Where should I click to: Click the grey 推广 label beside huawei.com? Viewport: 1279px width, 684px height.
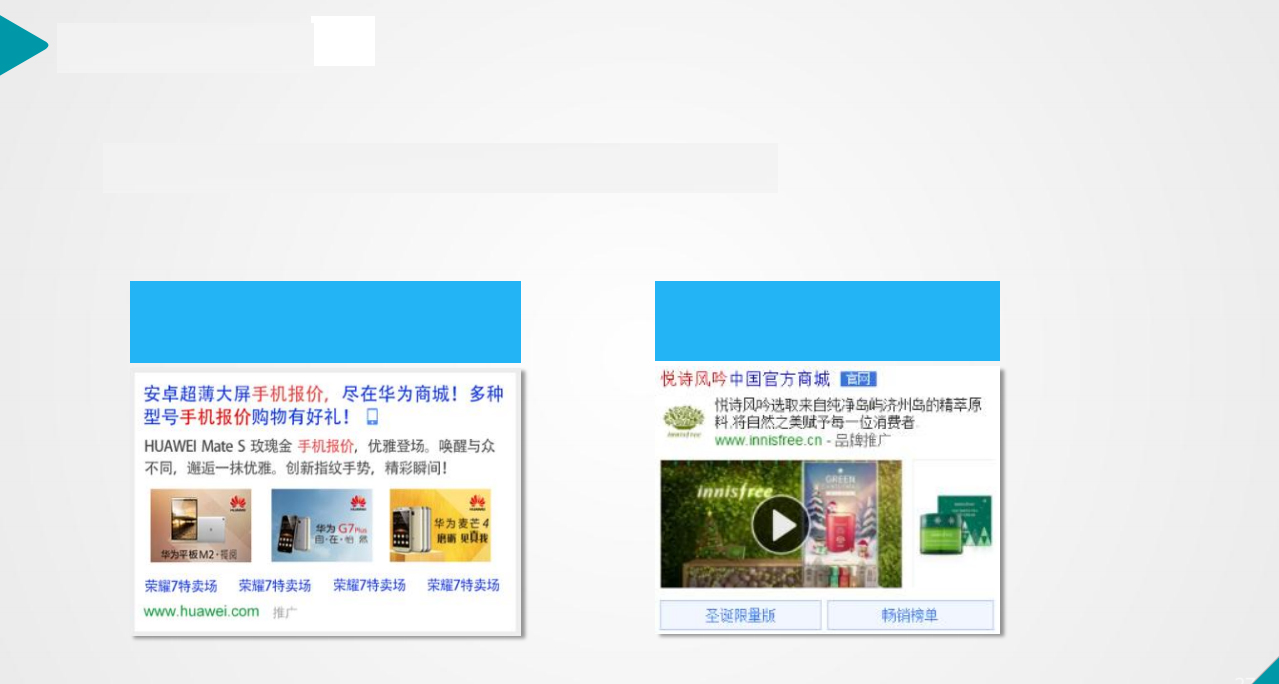(x=285, y=612)
